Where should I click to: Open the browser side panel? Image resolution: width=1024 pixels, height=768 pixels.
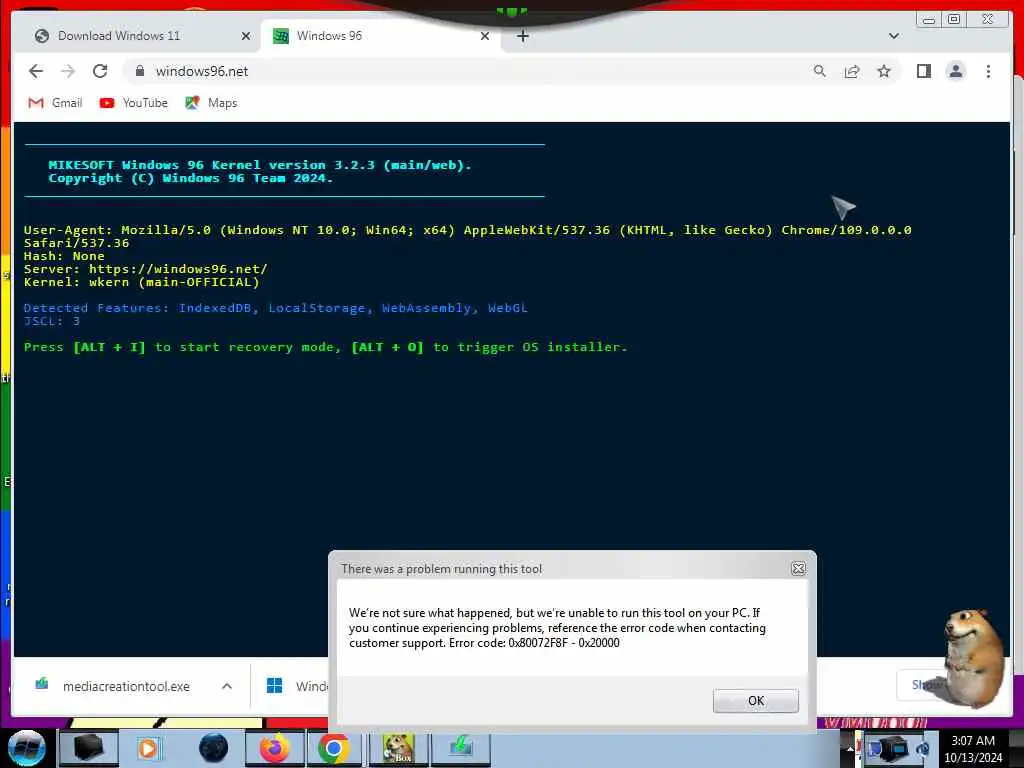click(923, 71)
